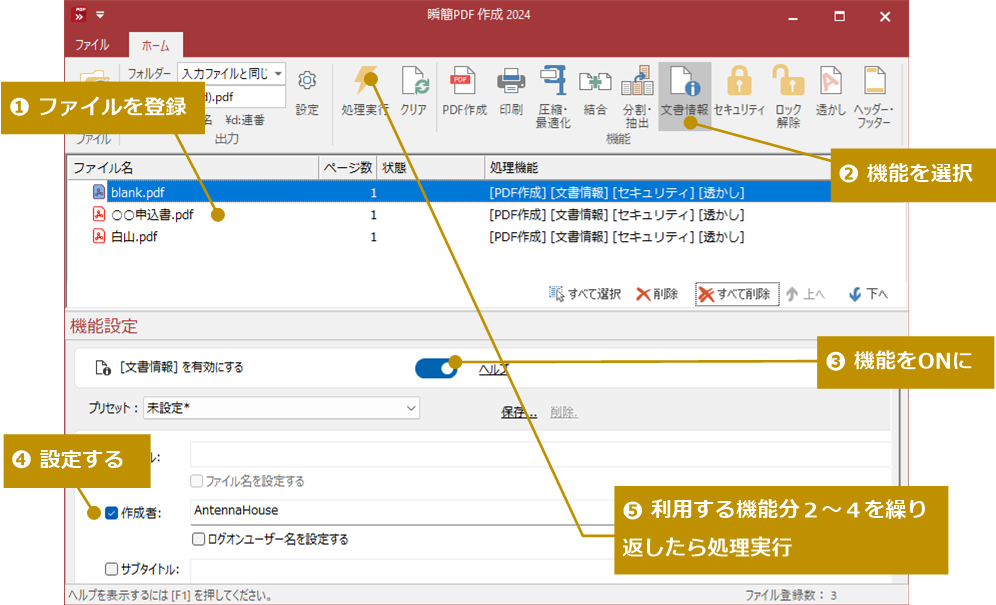Toggle 文書情報 を有効にする switch off
The image size is (996, 605).
[437, 368]
